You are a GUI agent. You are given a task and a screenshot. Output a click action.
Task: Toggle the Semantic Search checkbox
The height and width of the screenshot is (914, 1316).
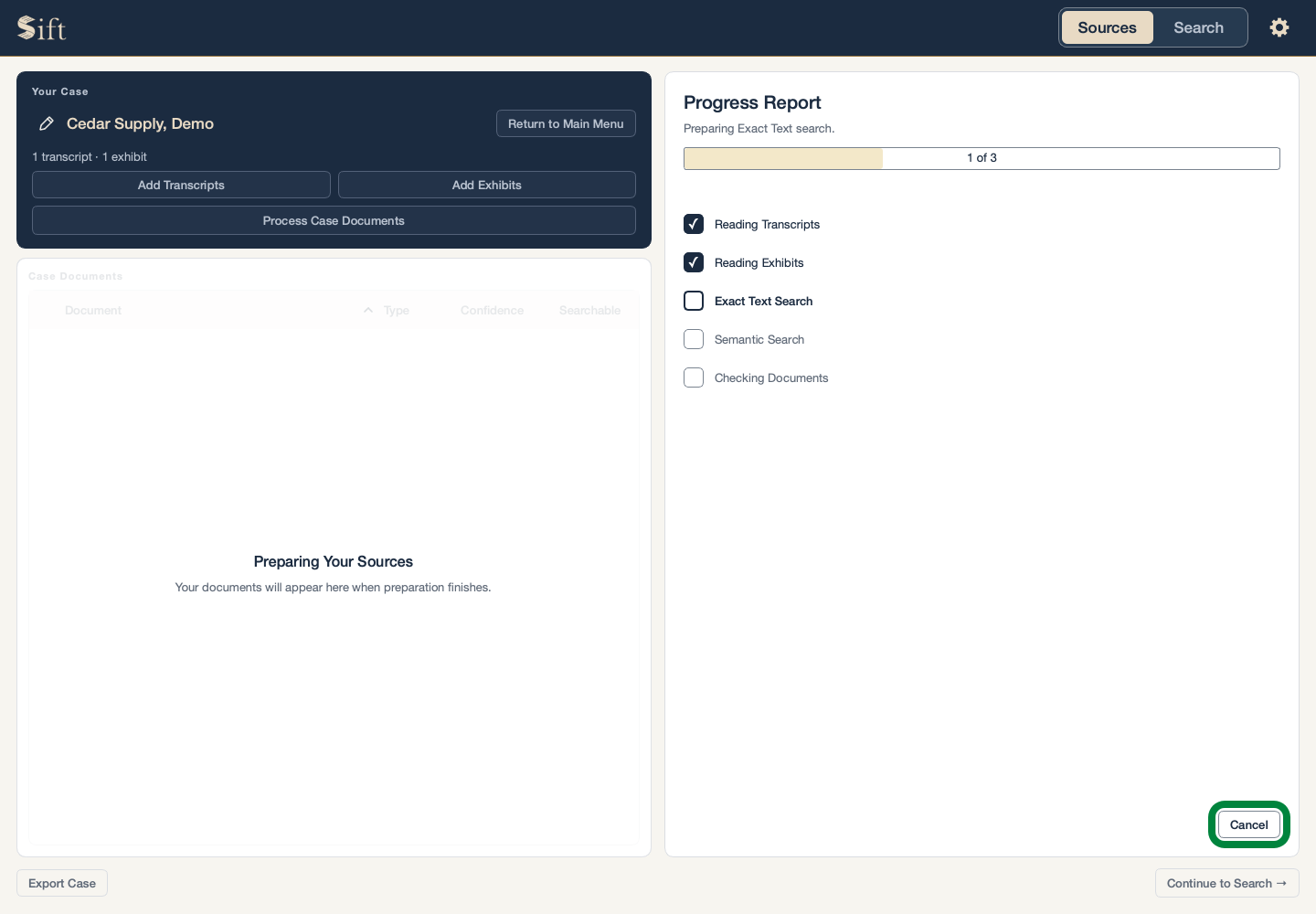tap(694, 339)
